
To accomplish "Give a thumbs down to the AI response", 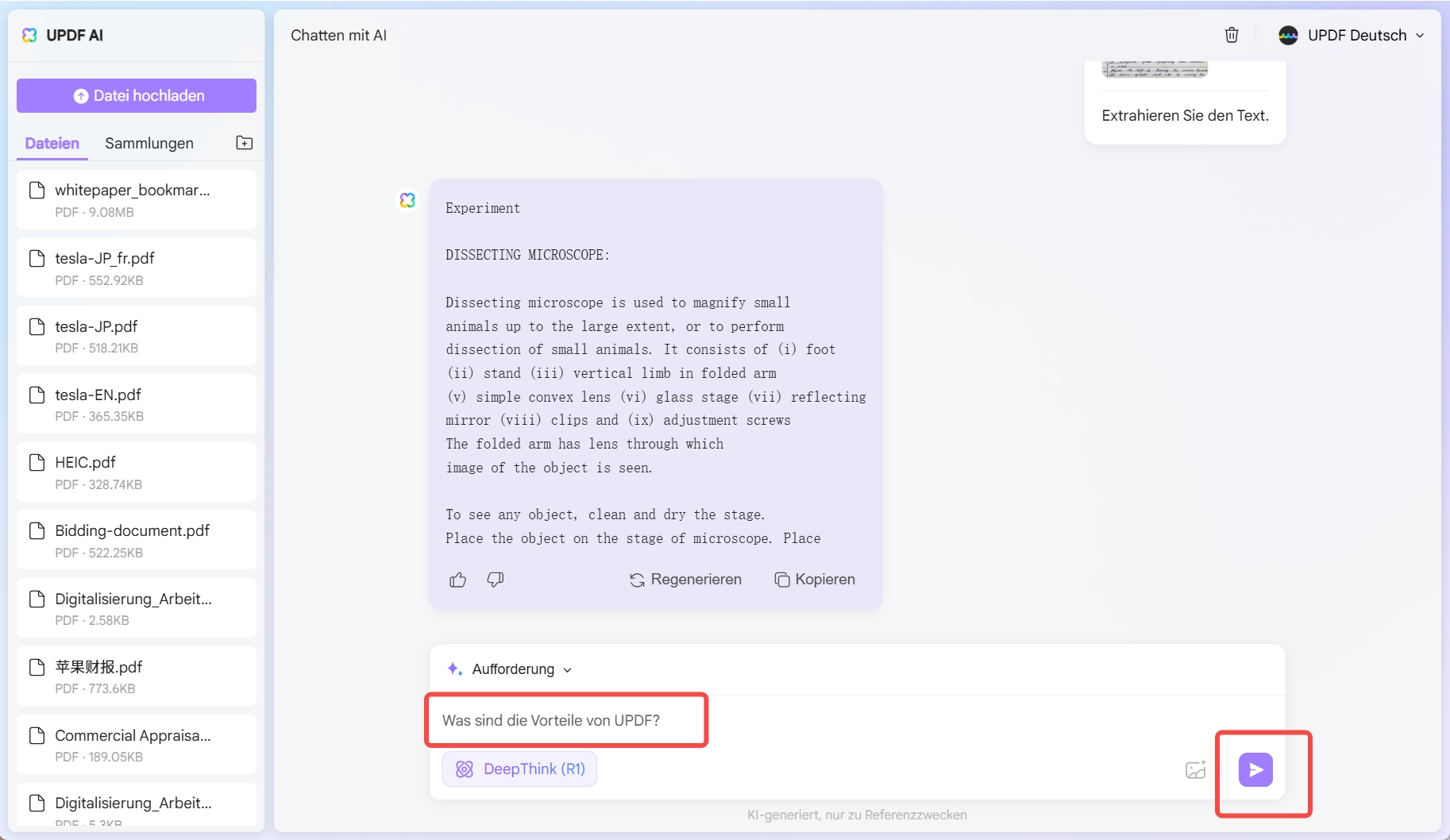I will pyautogui.click(x=494, y=580).
